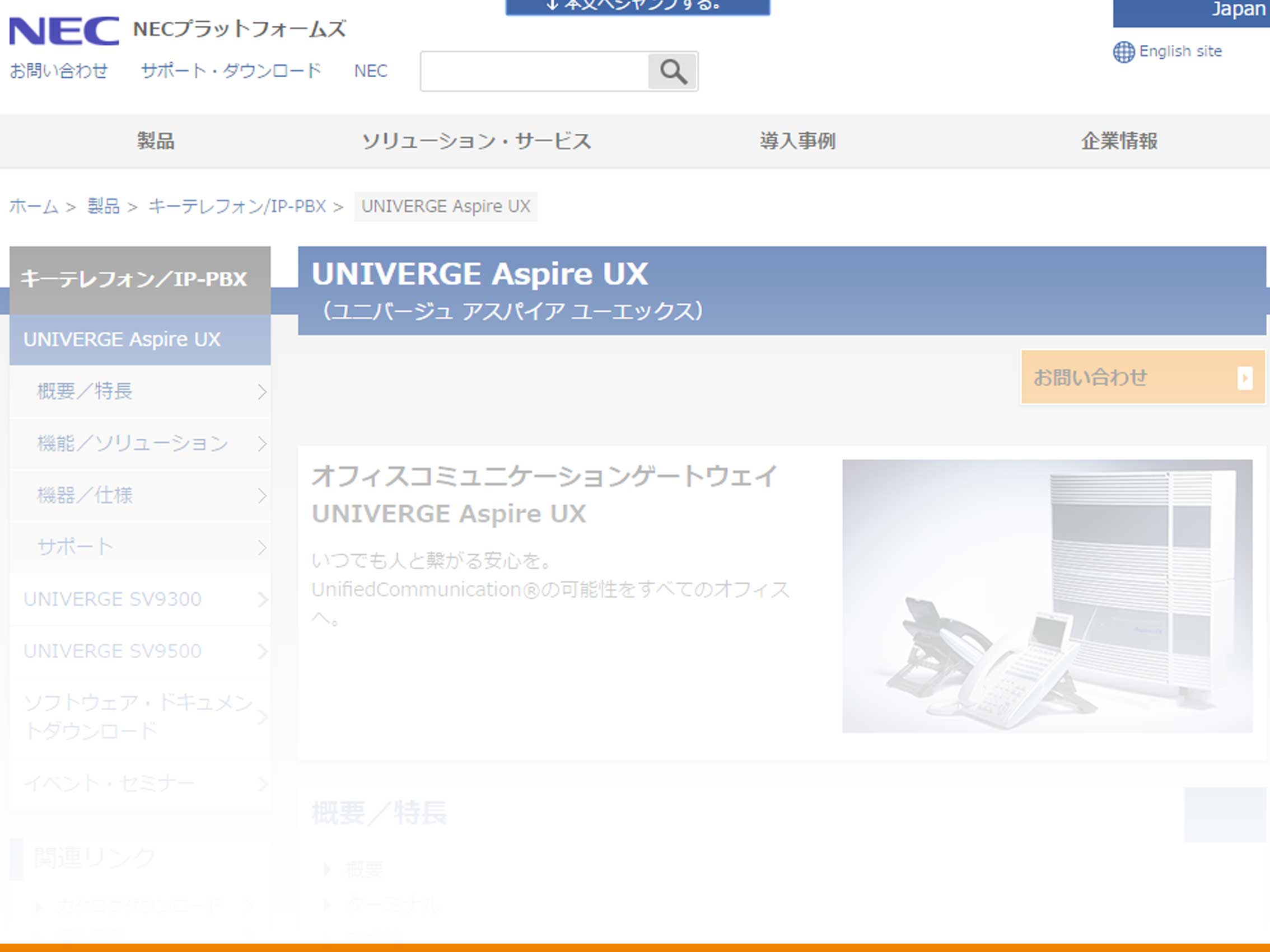Screen dimensions: 1270x952
Task: Click the chevron next to UNIVERGE SV9500
Action: pos(262,651)
